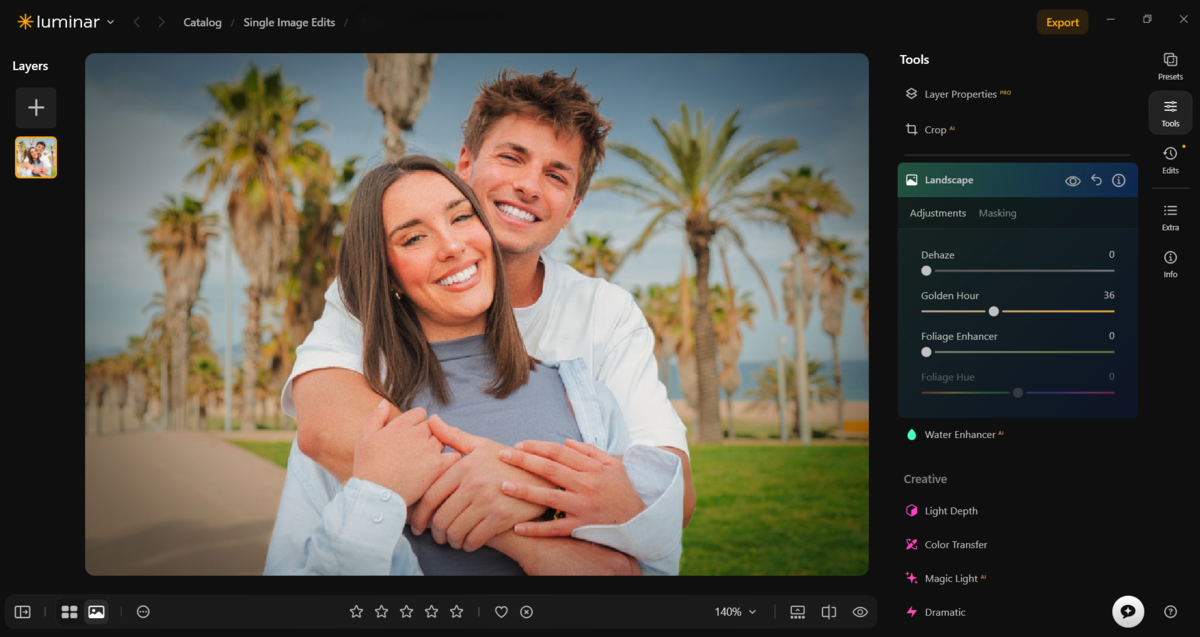Open the 140% zoom dropdown
The image size is (1200, 637).
tap(735, 612)
